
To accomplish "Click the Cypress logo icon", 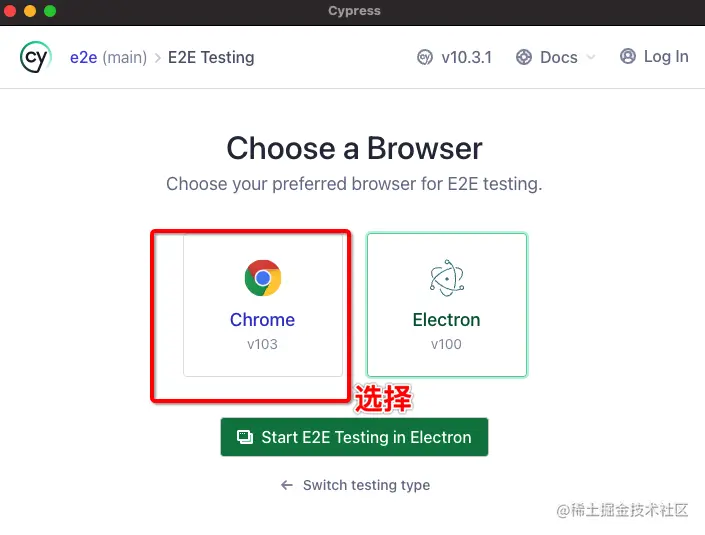I will (35, 57).
